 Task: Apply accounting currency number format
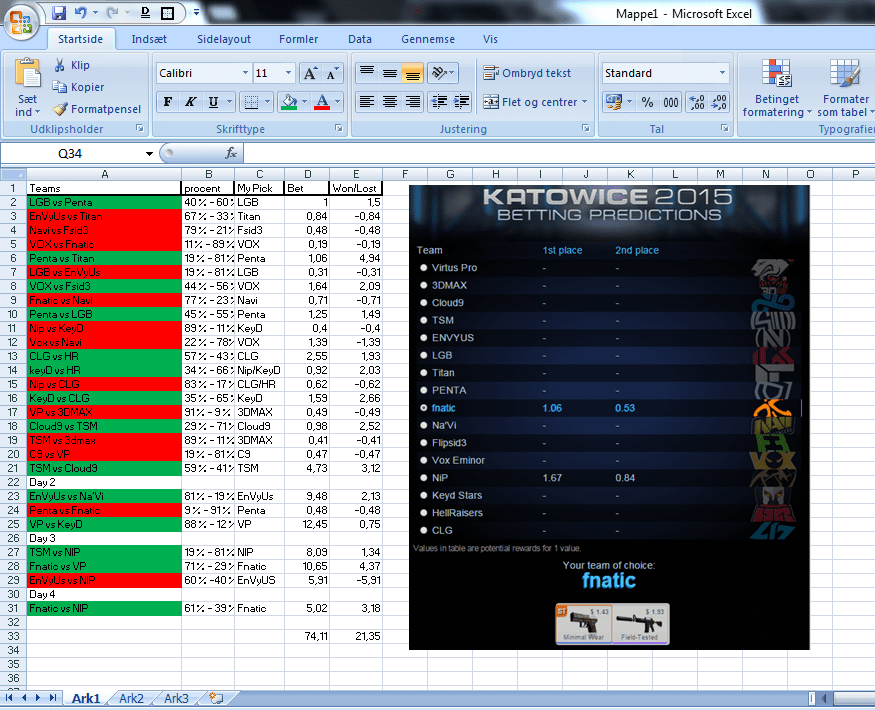pyautogui.click(x=614, y=102)
